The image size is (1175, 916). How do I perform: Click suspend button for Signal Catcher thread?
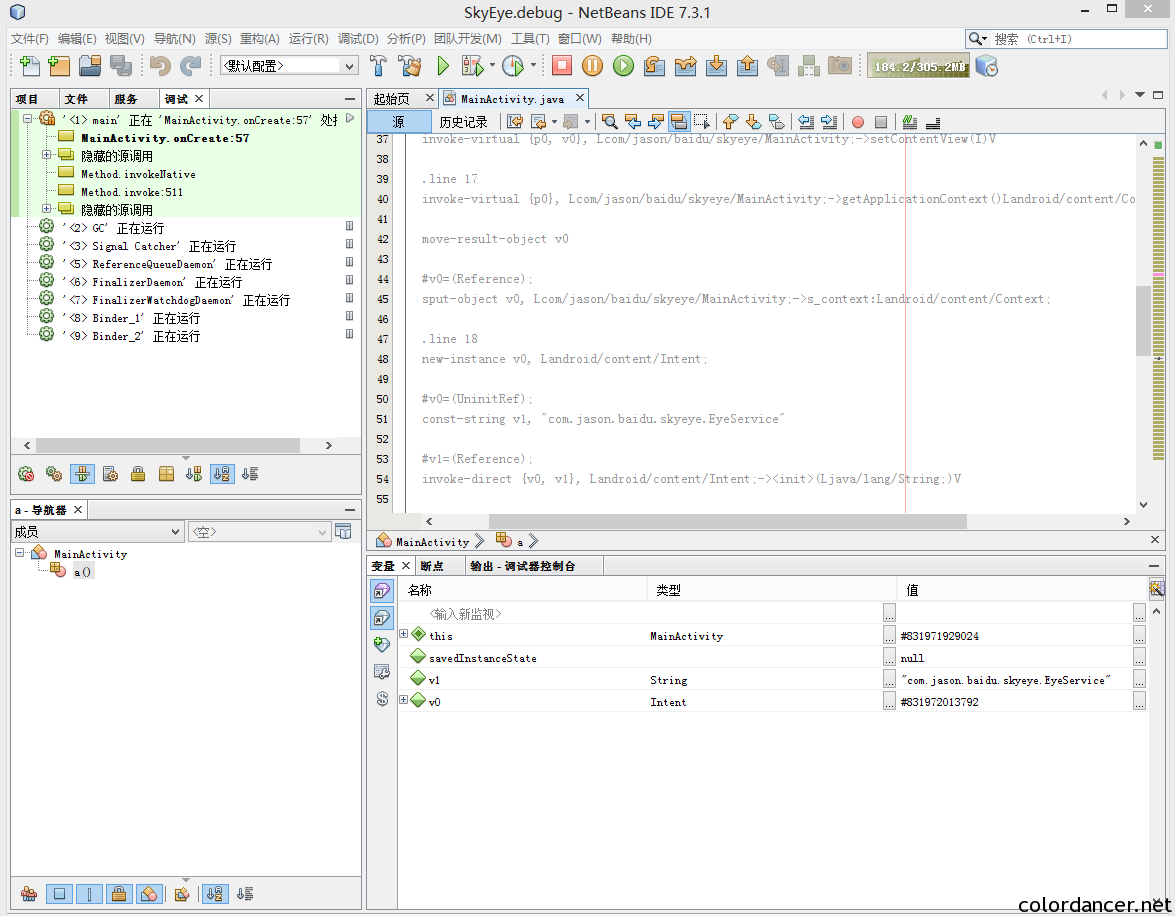349,244
